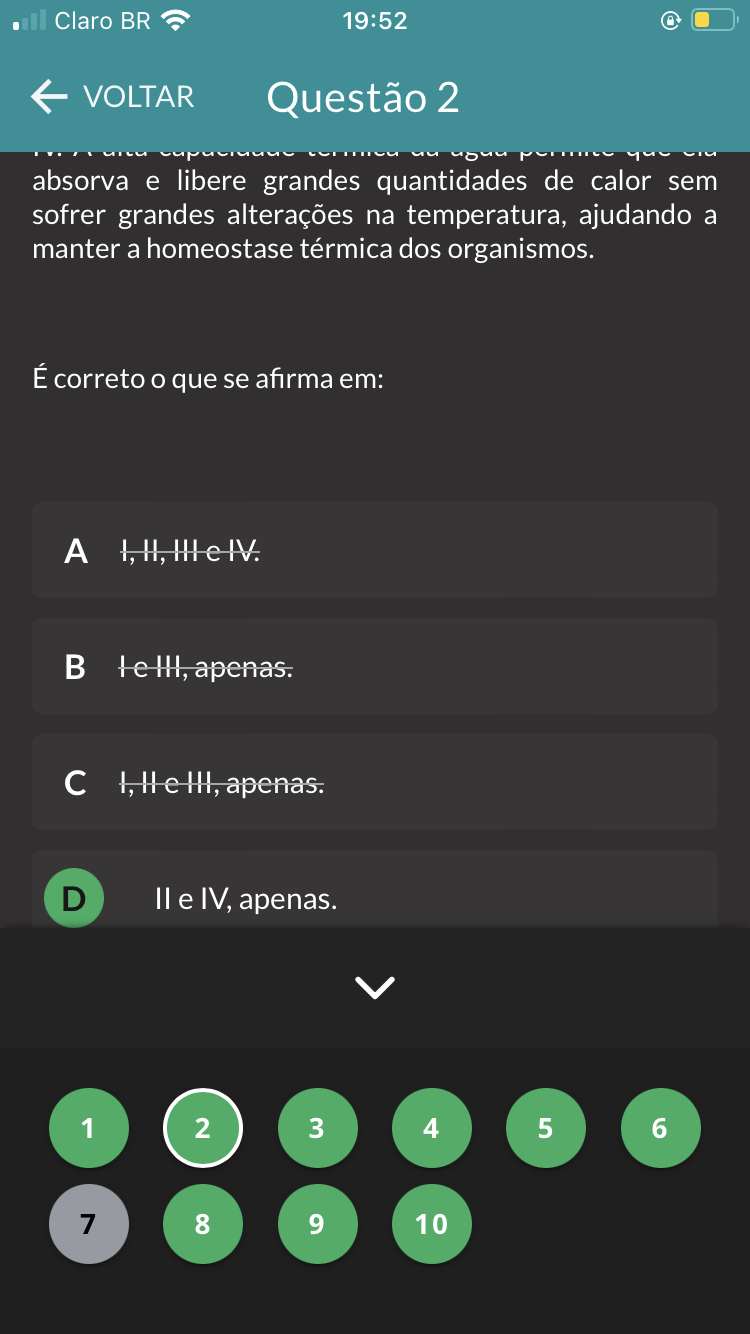Open unanswered question 7

[89, 1224]
